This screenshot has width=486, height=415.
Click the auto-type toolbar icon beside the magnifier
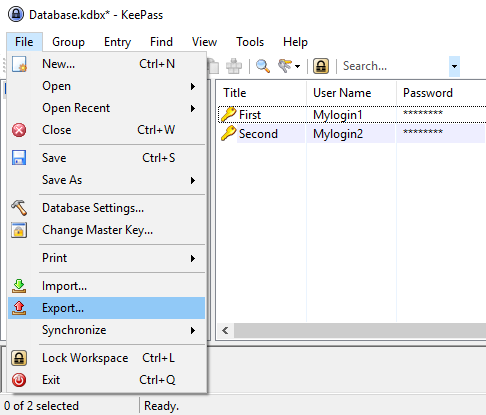234,66
